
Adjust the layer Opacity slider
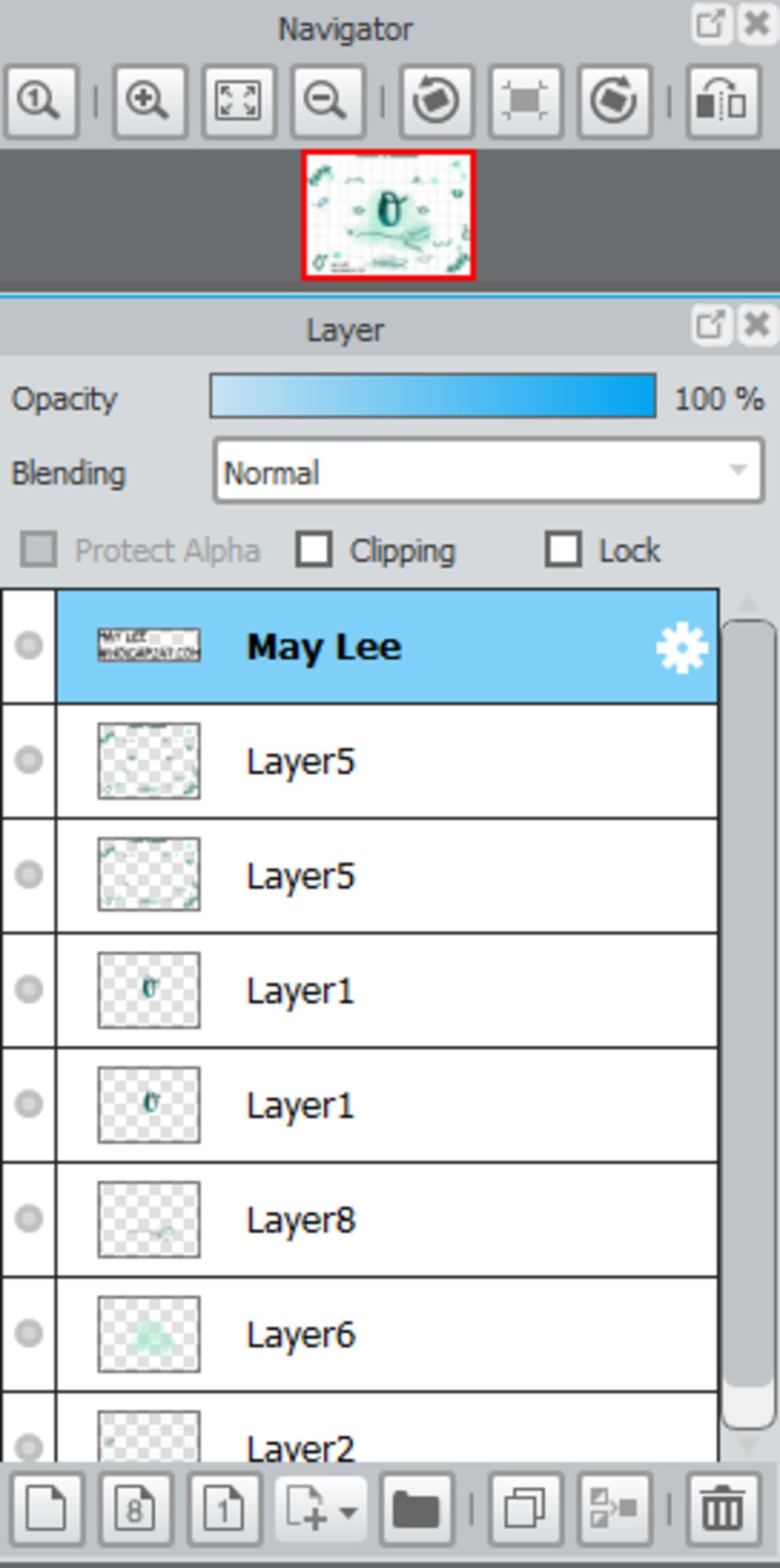tap(433, 396)
